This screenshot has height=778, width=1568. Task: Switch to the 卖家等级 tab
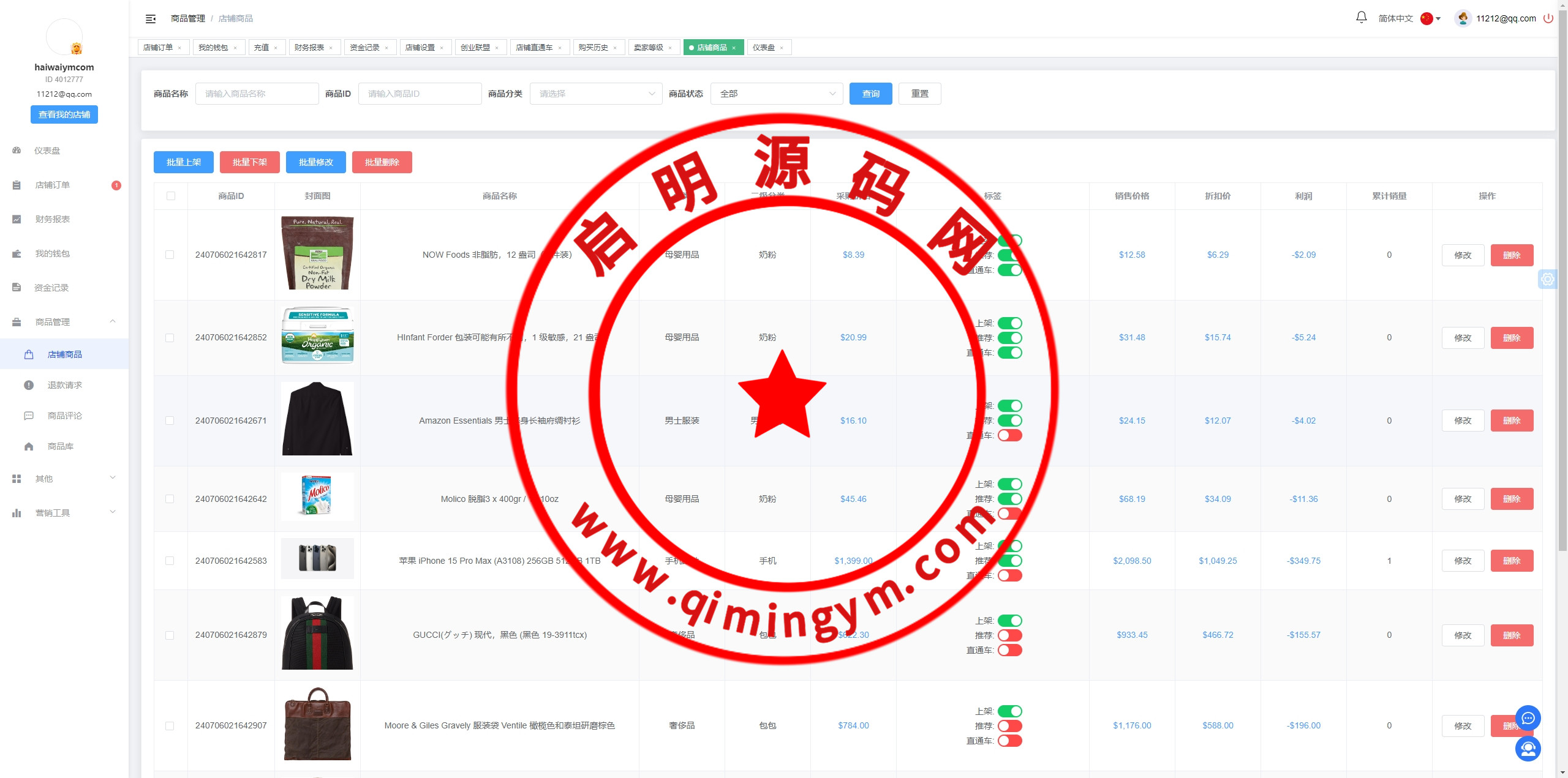point(649,48)
